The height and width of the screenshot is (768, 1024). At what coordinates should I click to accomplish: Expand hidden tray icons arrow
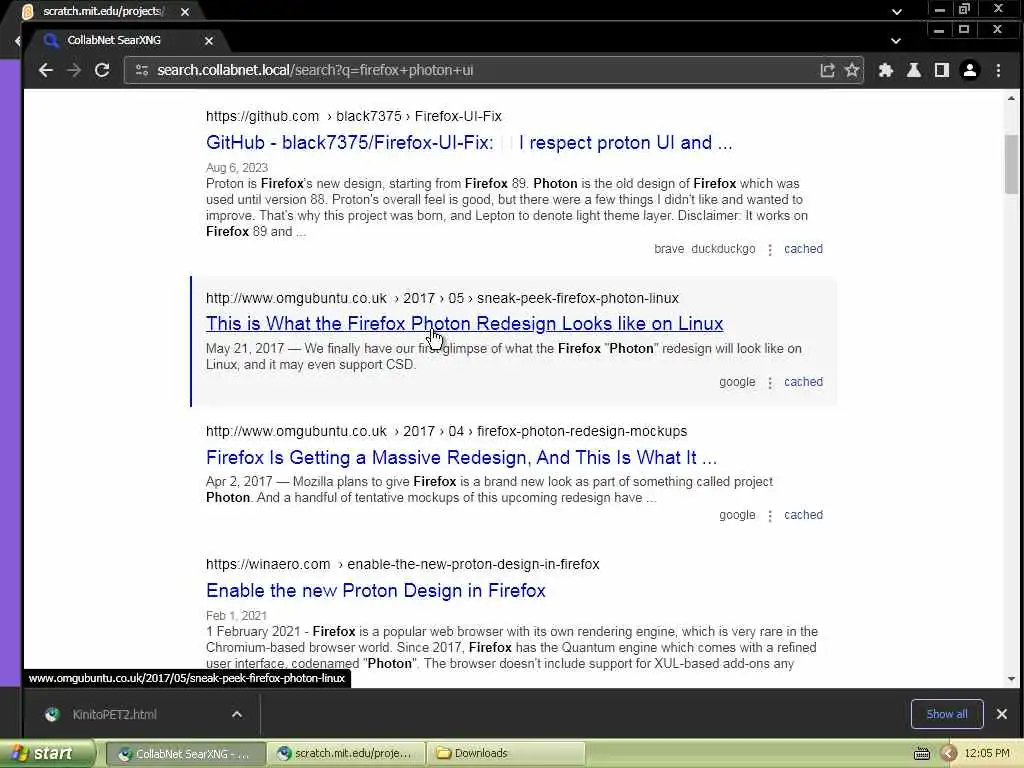[948, 754]
